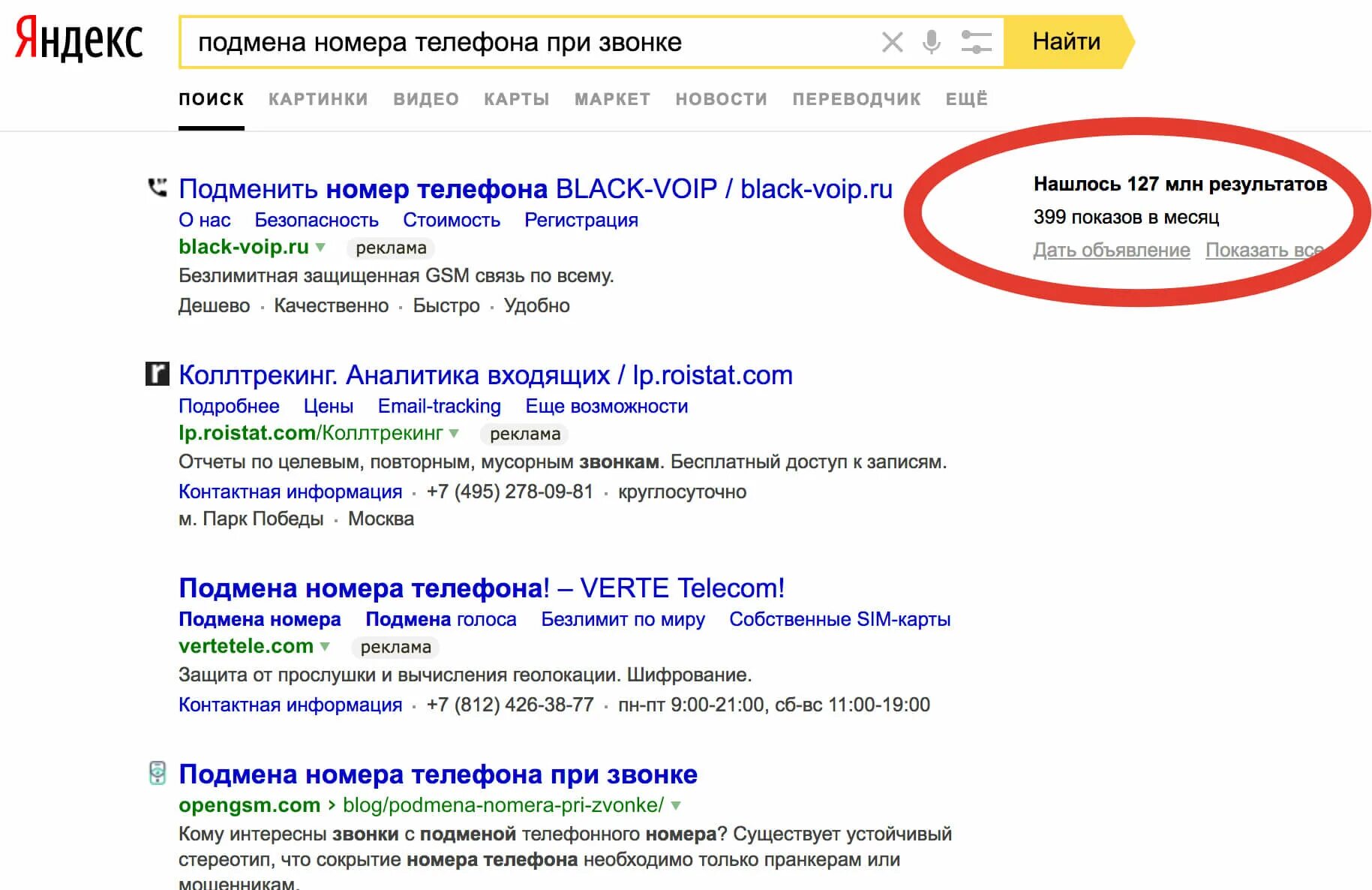The width and height of the screenshot is (1372, 890).
Task: Expand the Ещё menu
Action: [966, 99]
